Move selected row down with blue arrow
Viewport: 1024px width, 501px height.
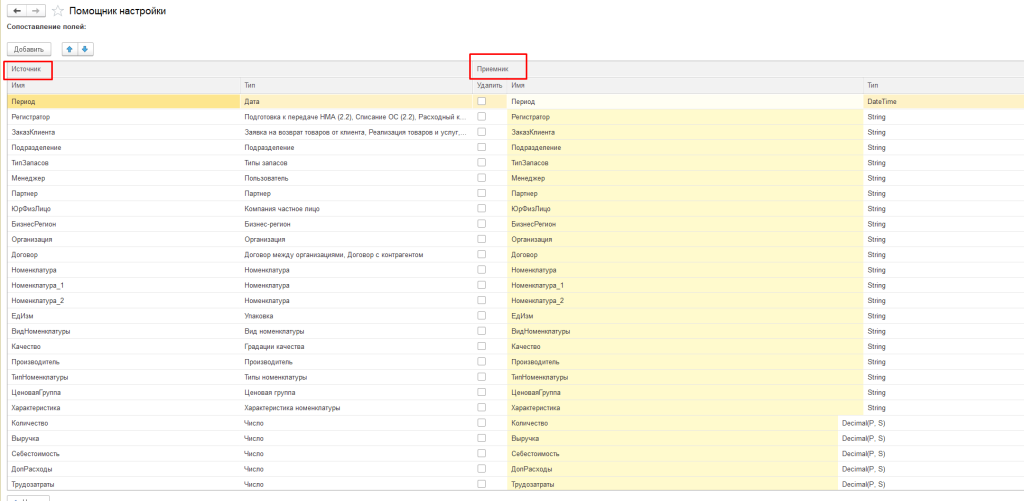(x=85, y=49)
